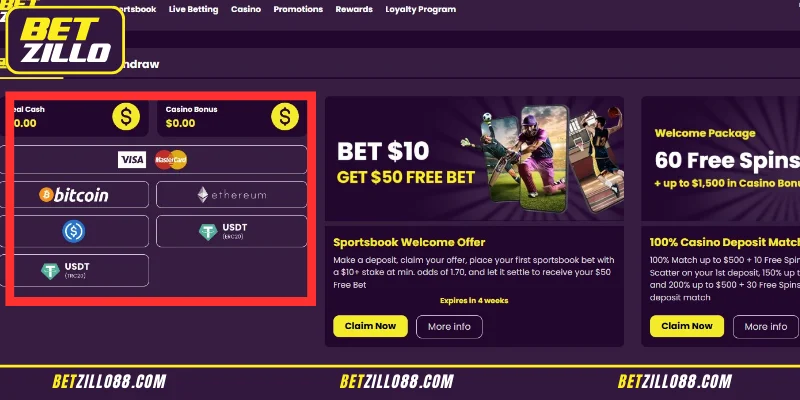The image size is (800, 400).
Task: Click the Bet $10 Get $50 banner
Action: (x=474, y=159)
